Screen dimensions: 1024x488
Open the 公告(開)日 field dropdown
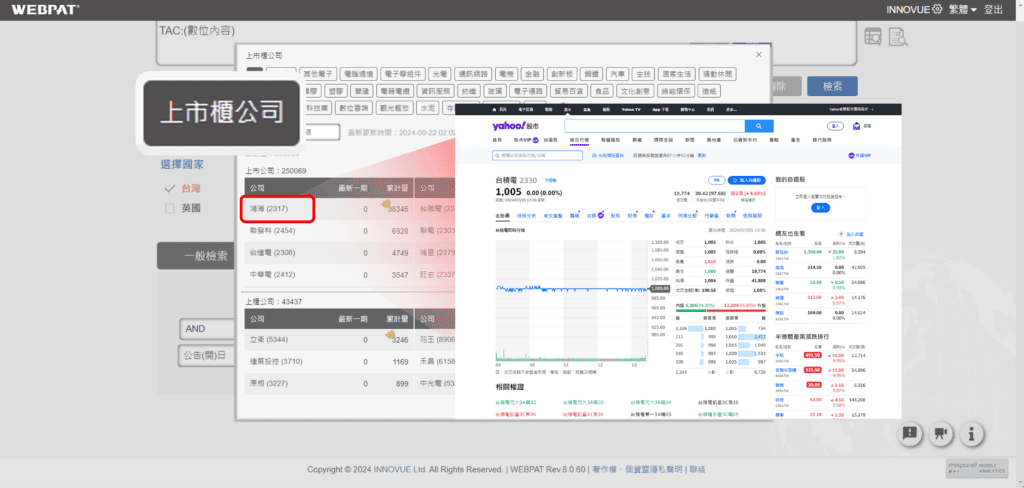206,355
